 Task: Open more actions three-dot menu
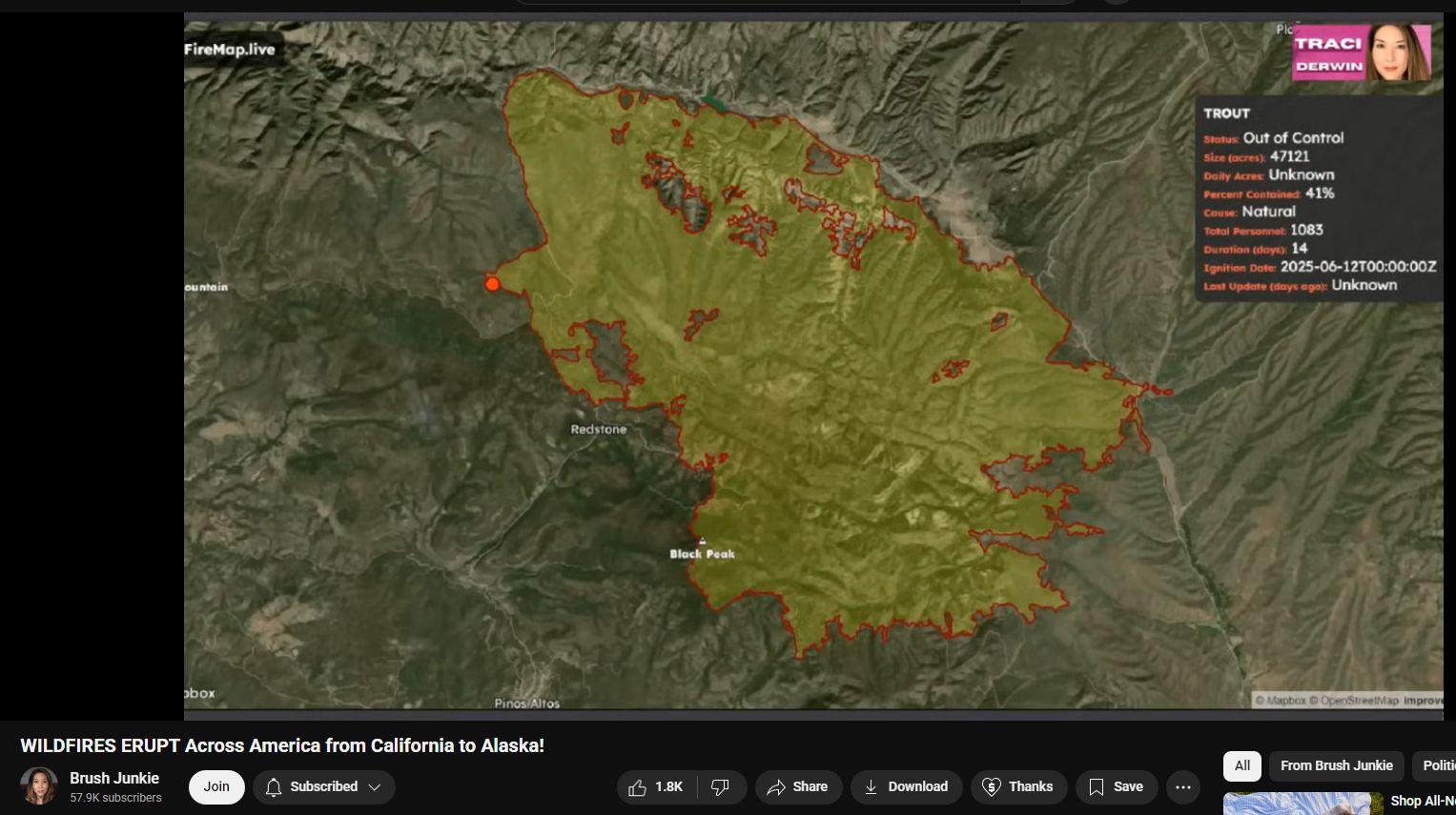[1183, 786]
